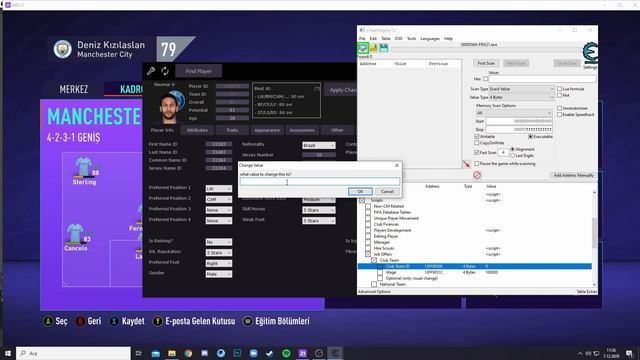The image size is (640, 360).
Task: Open the Int. Reputation dropdown
Action: (x=218, y=253)
